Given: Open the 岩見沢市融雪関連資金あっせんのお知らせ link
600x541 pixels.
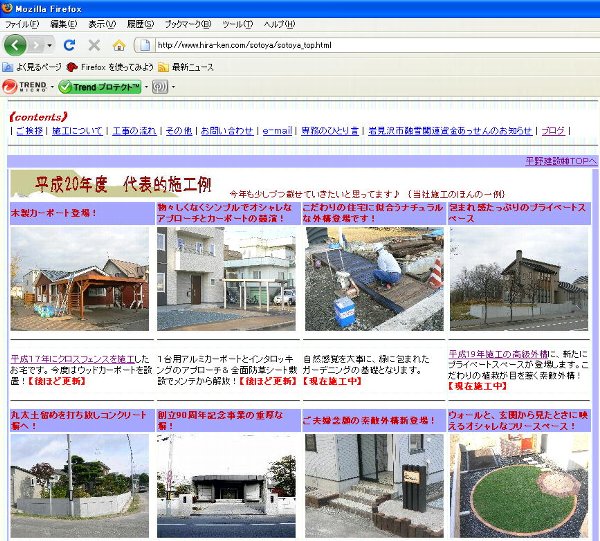Looking at the screenshot, I should [x=450, y=131].
